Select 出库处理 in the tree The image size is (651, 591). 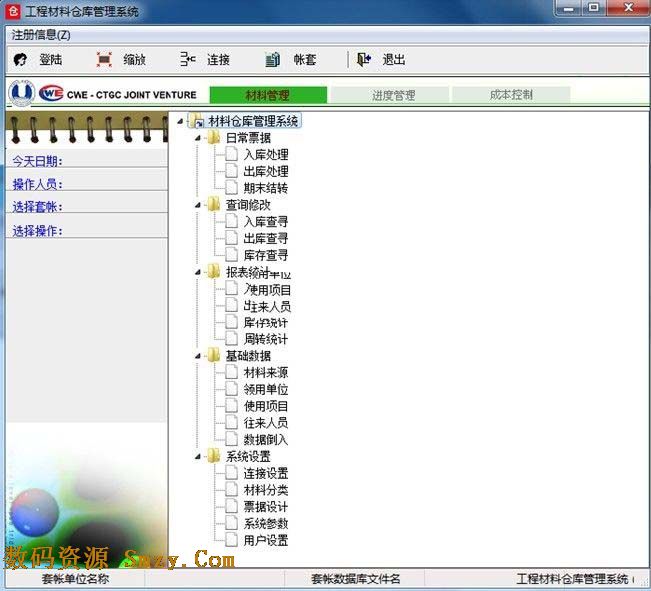pos(266,171)
